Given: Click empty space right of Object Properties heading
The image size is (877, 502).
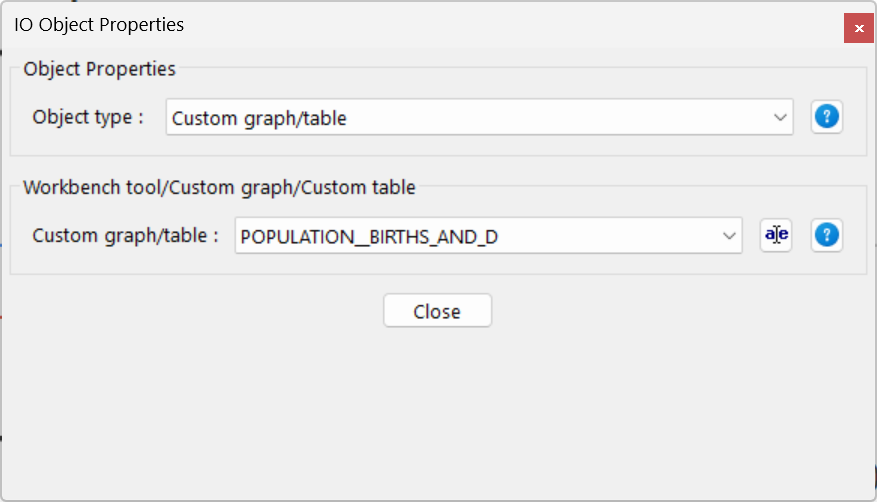Looking at the screenshot, I should point(500,69).
